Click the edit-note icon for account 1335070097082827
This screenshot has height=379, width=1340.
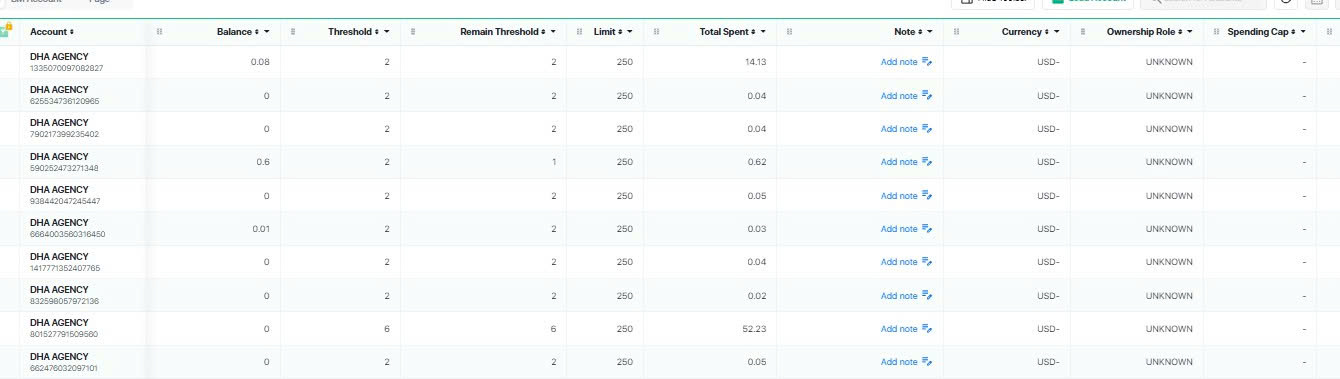pyautogui.click(x=927, y=62)
